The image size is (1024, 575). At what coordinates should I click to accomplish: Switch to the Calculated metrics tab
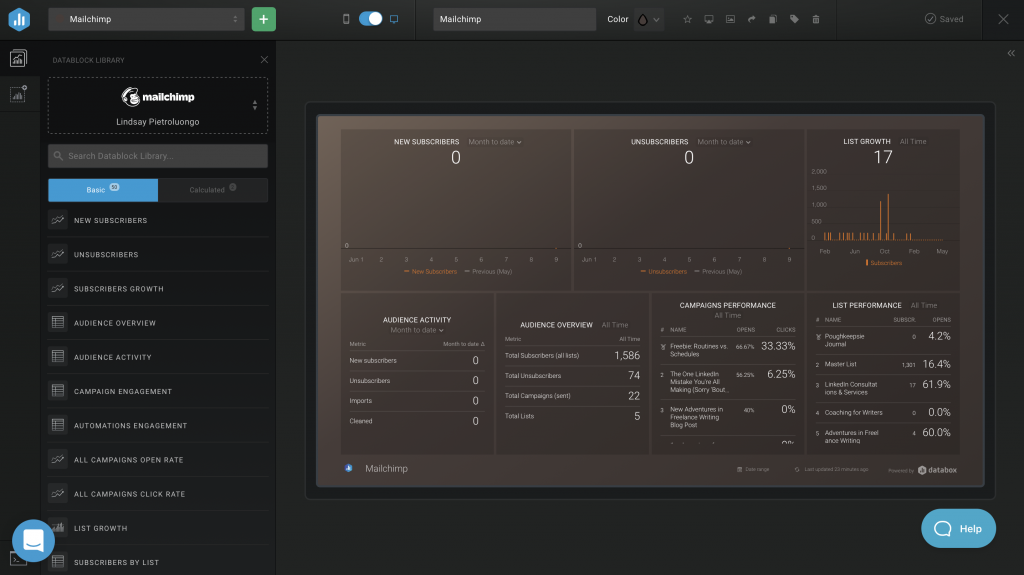[x=213, y=190]
